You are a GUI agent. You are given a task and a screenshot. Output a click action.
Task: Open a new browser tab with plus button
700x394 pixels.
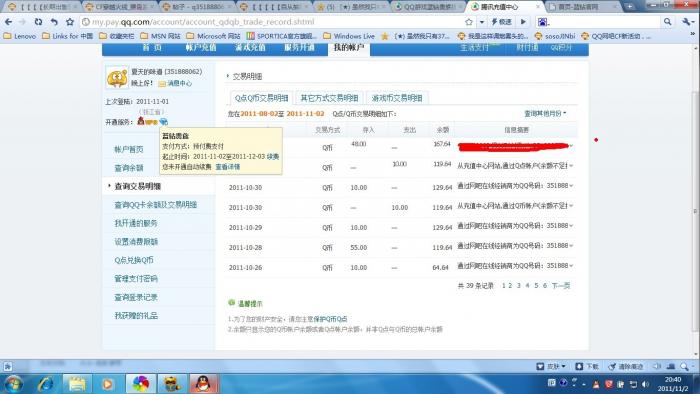tap(629, 6)
